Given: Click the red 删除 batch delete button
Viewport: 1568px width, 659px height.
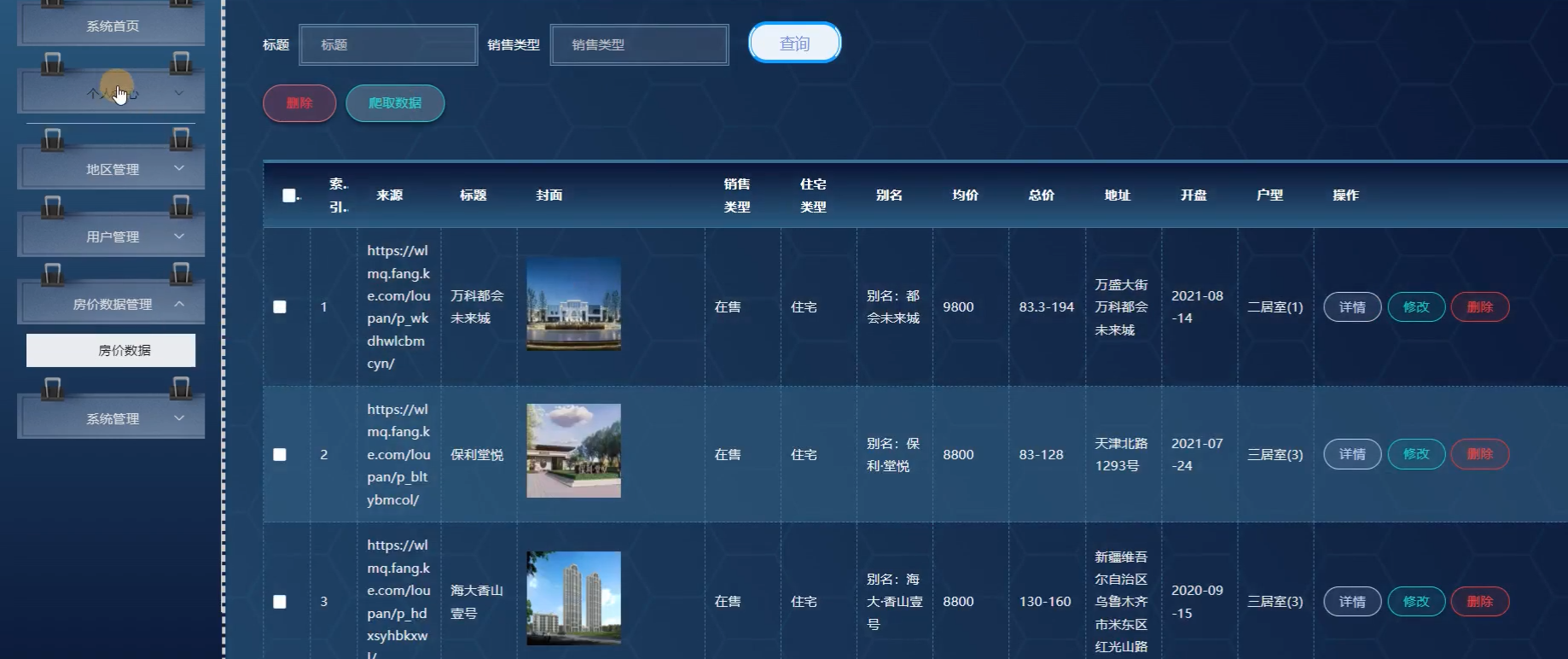Looking at the screenshot, I should [299, 103].
